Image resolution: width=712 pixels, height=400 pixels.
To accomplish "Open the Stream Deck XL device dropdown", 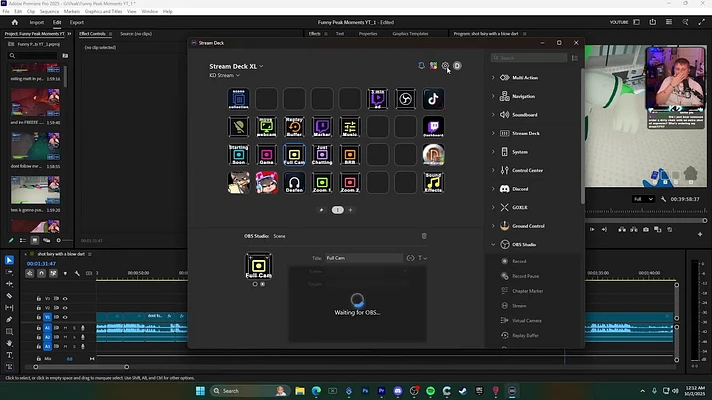I will tap(236, 66).
